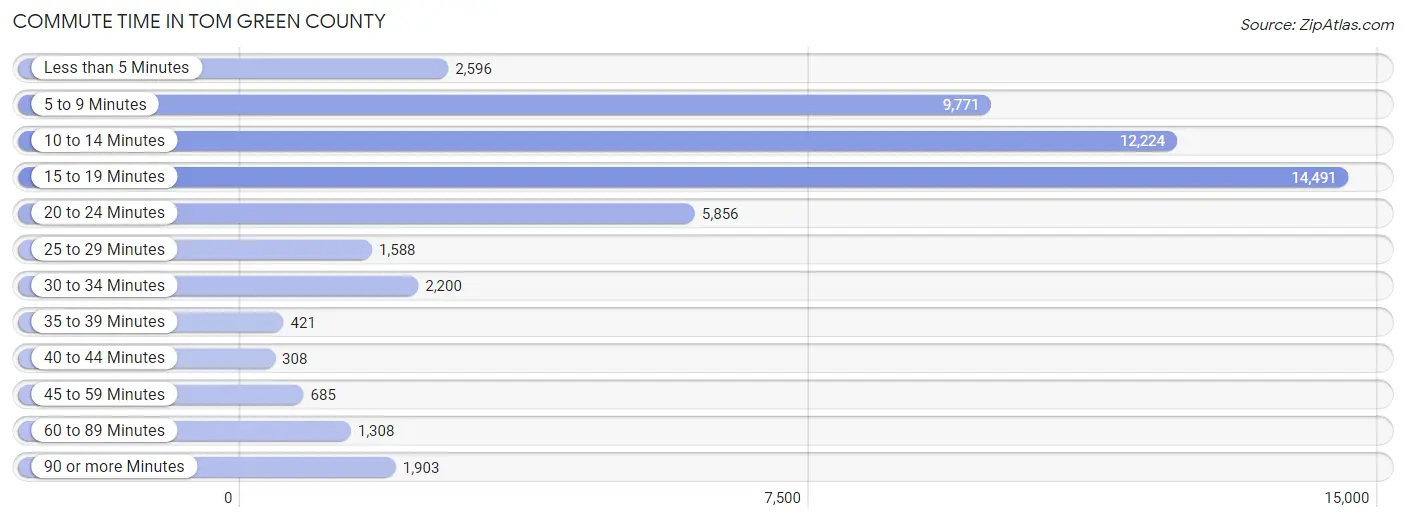Select the Less than 5 Minutes label

click(x=116, y=68)
